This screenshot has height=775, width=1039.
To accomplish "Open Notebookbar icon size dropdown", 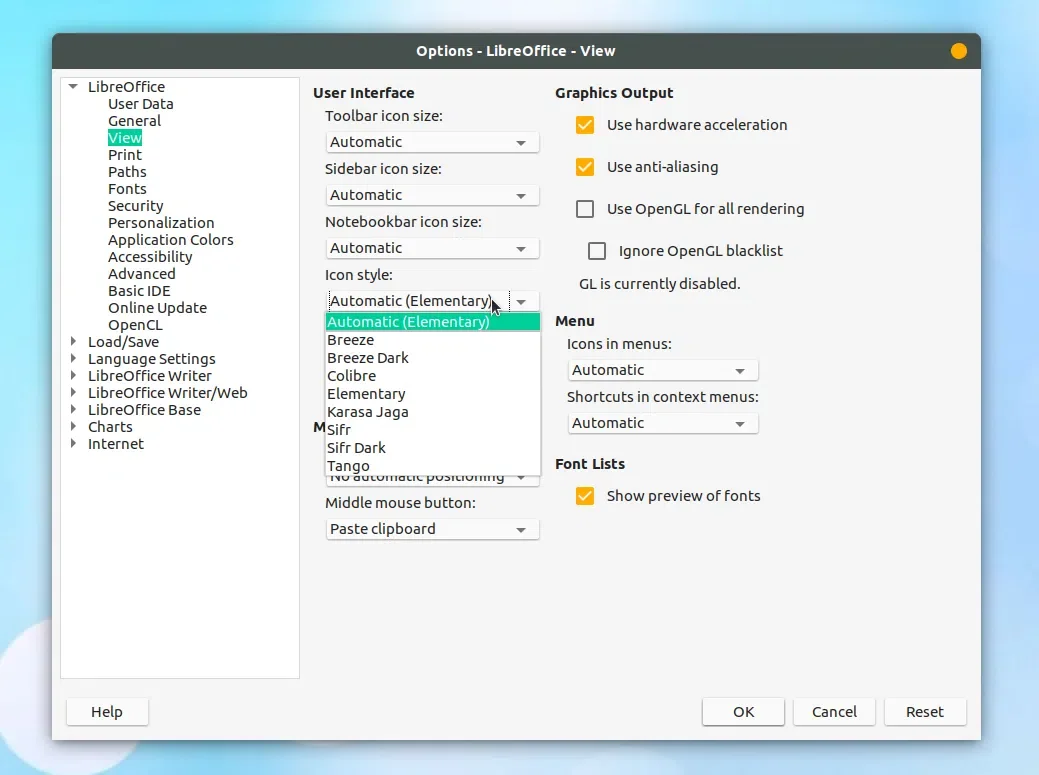I will [x=432, y=248].
